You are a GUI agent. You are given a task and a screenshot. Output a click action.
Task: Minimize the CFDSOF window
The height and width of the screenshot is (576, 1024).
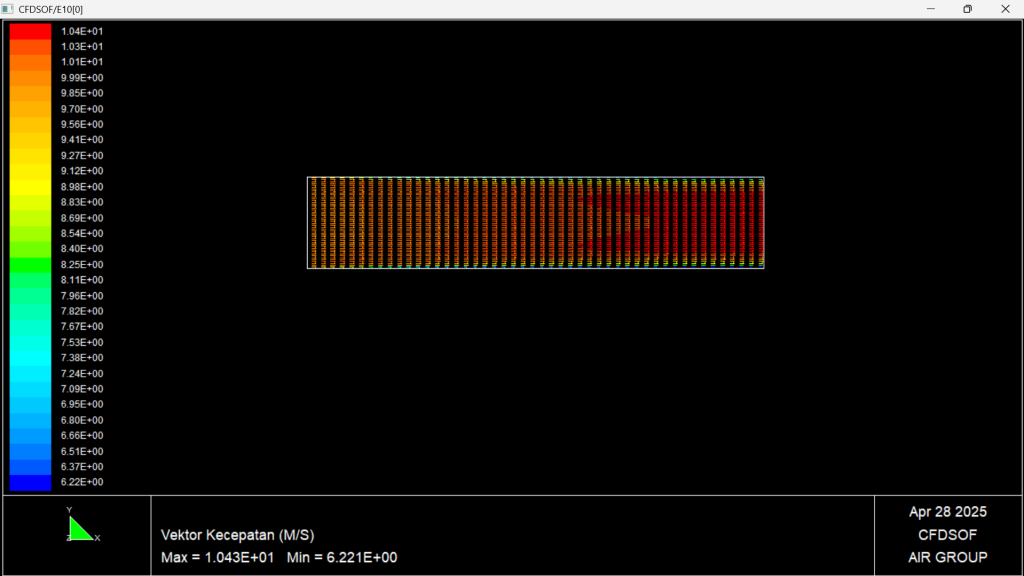pos(931,9)
